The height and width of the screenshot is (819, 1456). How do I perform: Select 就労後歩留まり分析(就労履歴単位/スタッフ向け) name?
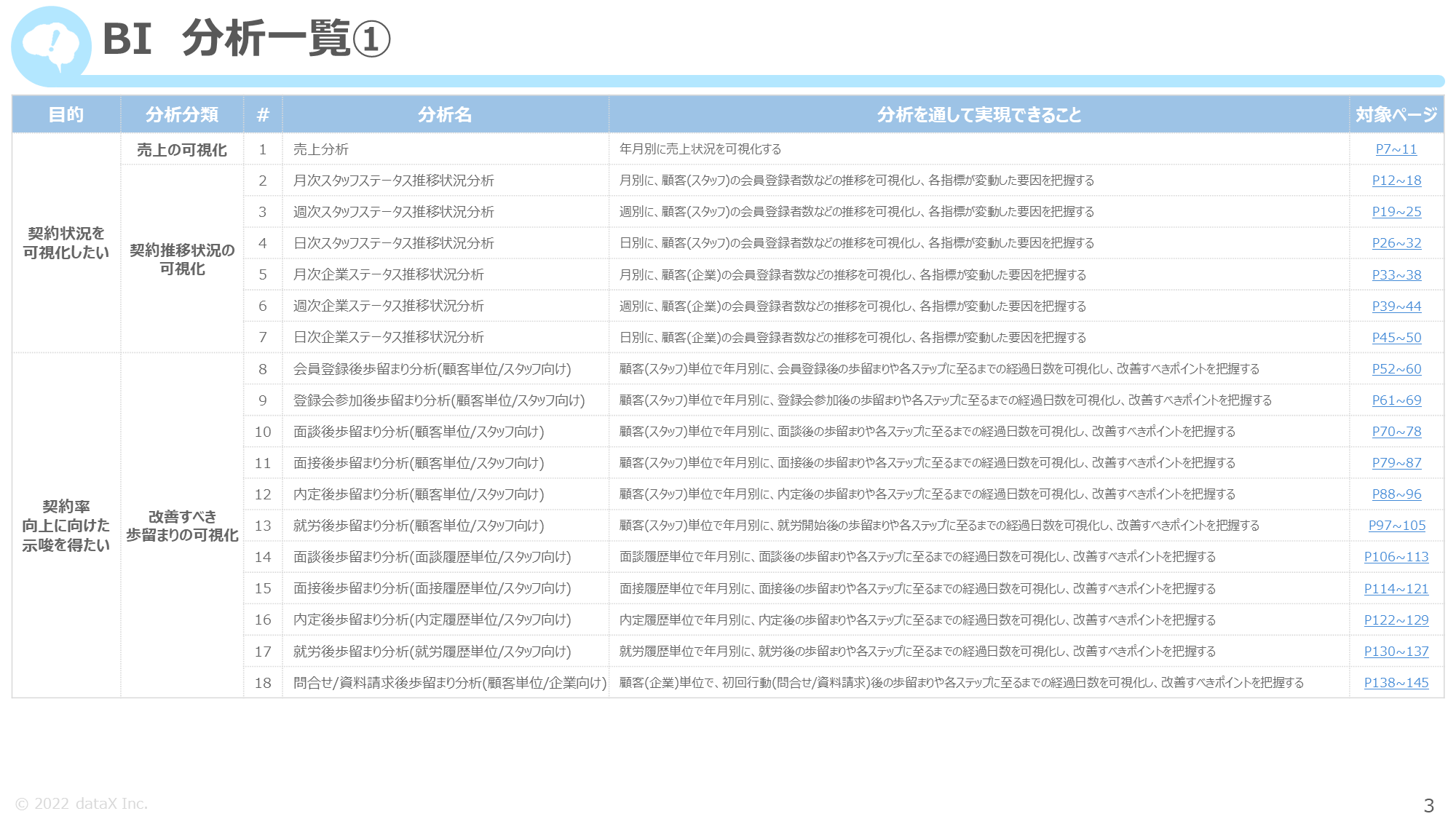[432, 652]
